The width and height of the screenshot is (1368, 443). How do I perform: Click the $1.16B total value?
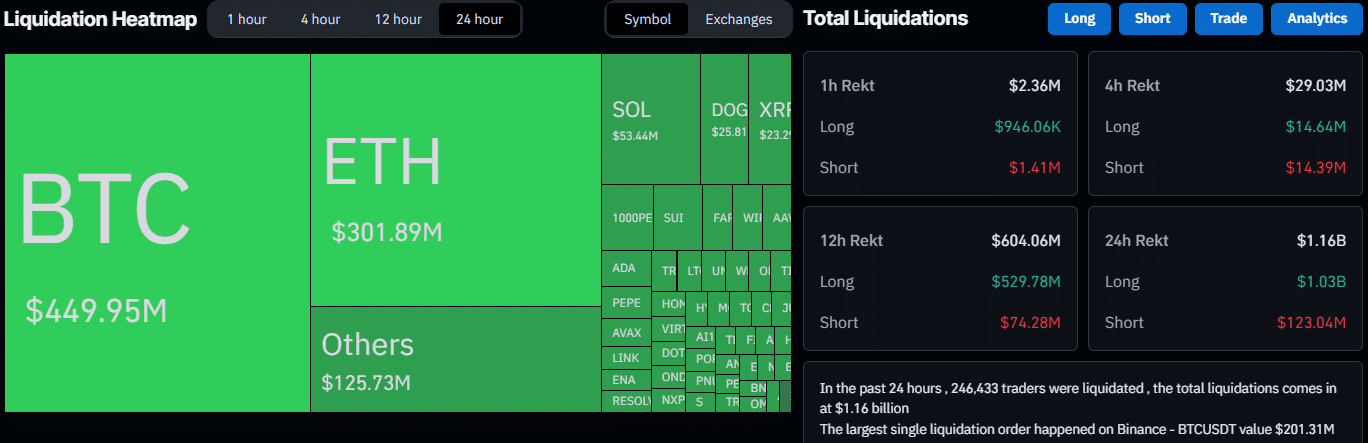pos(1322,241)
